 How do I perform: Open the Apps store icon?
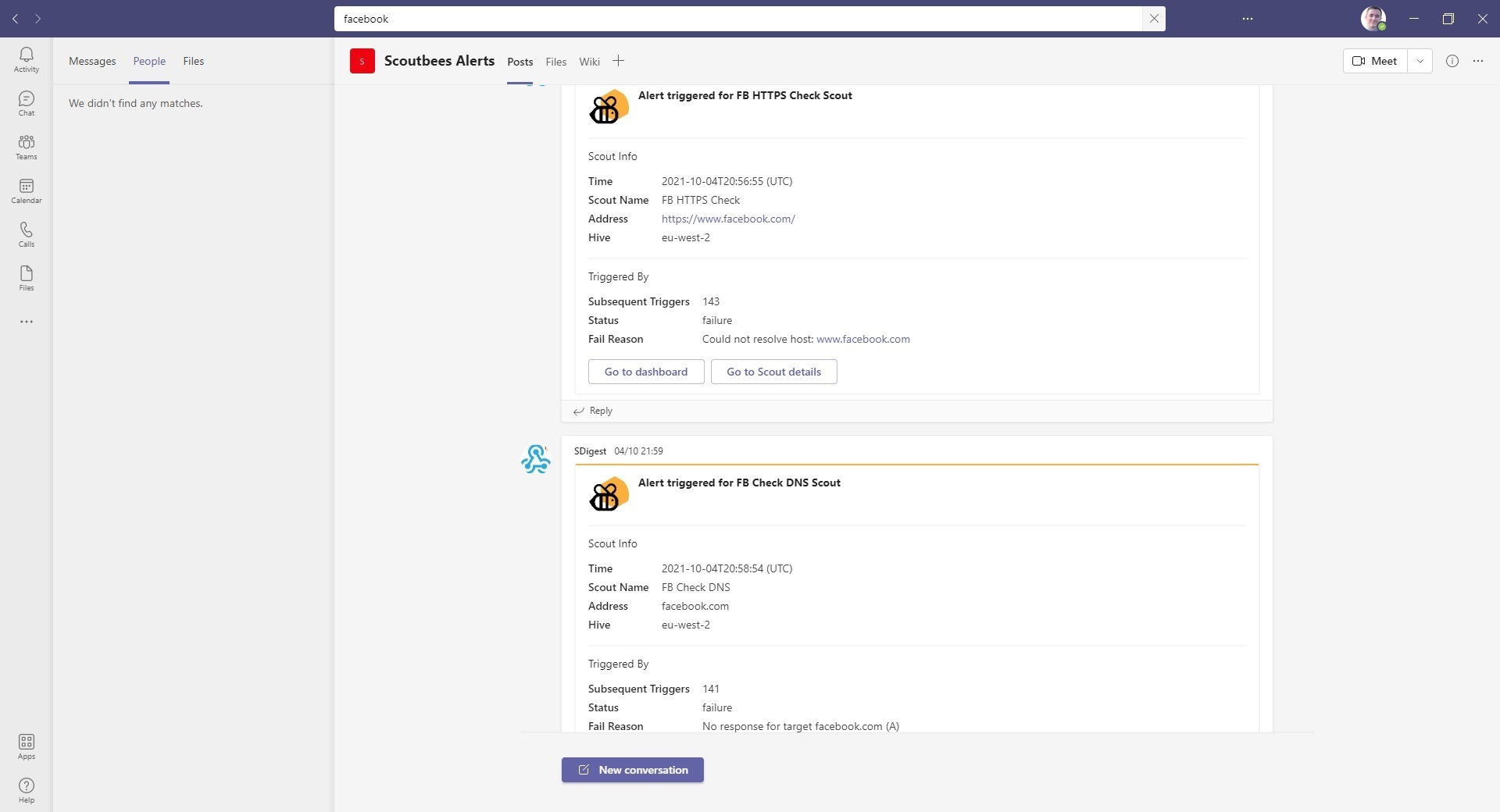(x=27, y=746)
